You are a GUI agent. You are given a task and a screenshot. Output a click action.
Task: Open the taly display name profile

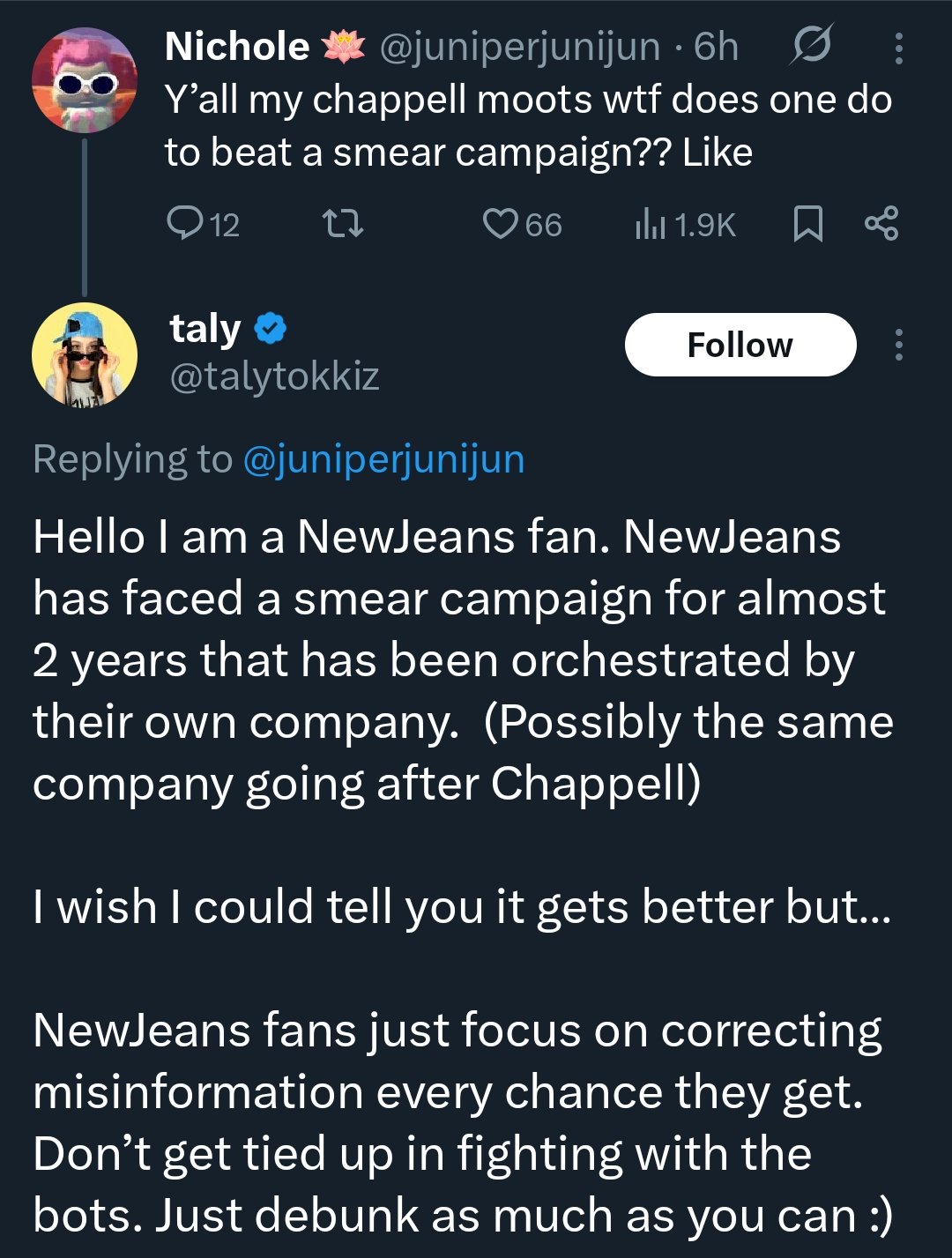(x=205, y=329)
